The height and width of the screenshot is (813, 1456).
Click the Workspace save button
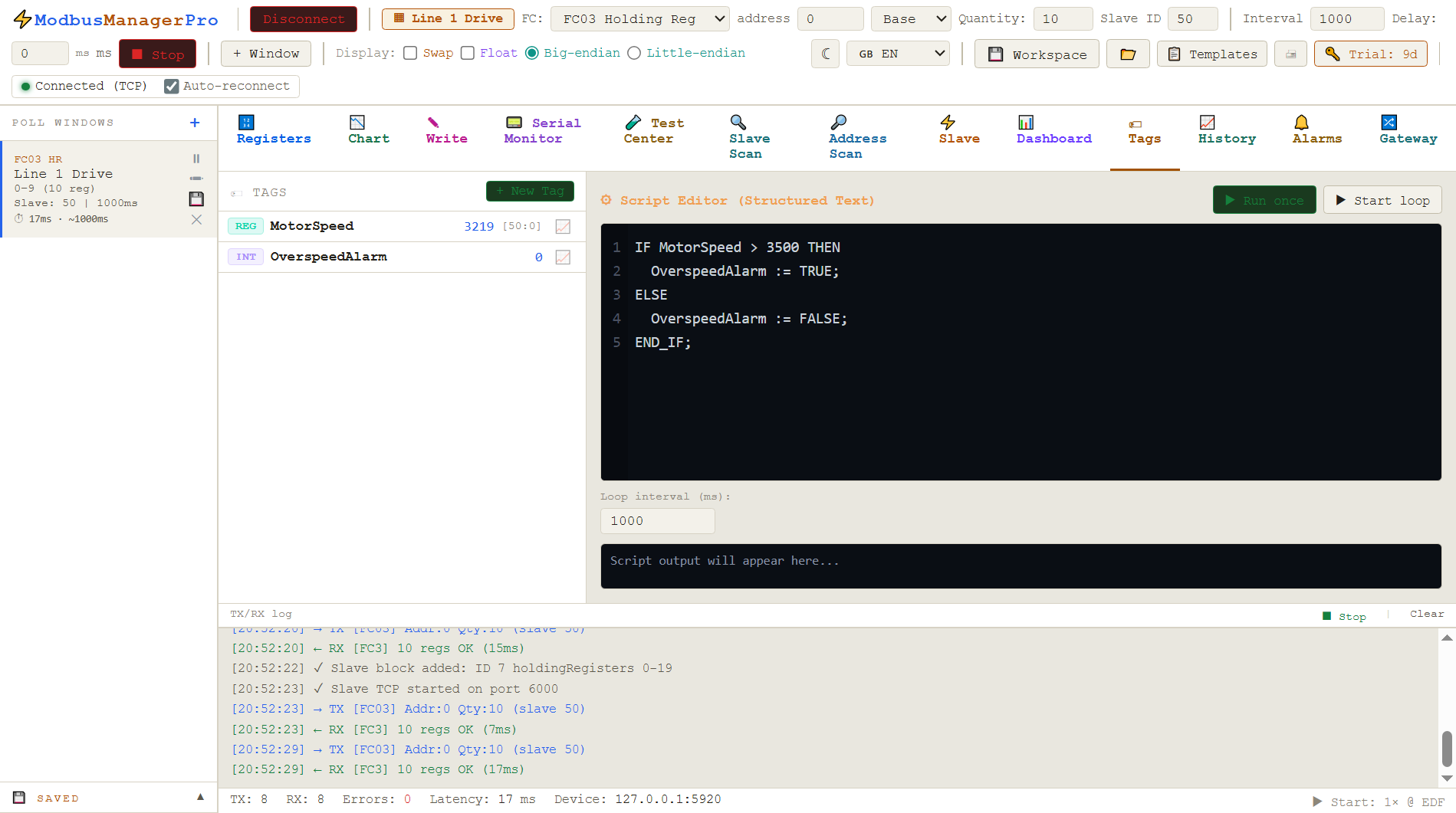point(1037,54)
